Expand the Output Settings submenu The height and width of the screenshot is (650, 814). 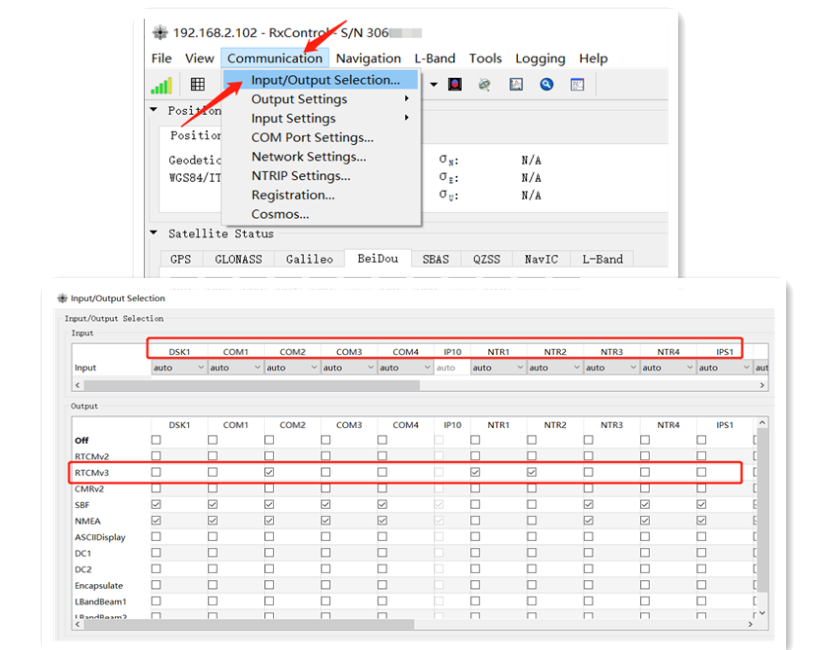pyautogui.click(x=321, y=99)
